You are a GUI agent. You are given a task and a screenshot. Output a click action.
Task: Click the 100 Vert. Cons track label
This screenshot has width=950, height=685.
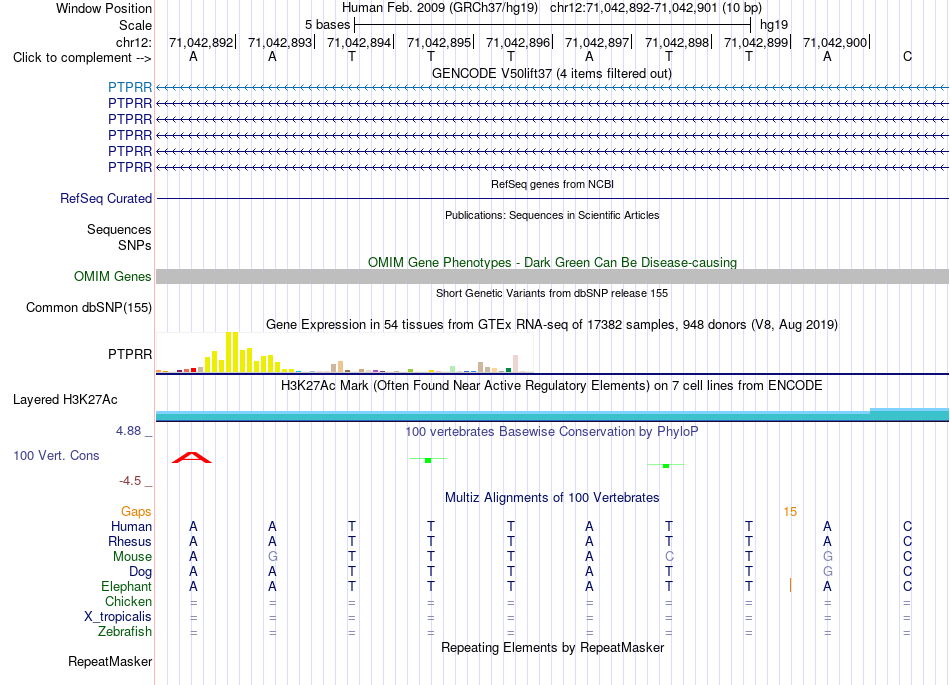coord(56,455)
